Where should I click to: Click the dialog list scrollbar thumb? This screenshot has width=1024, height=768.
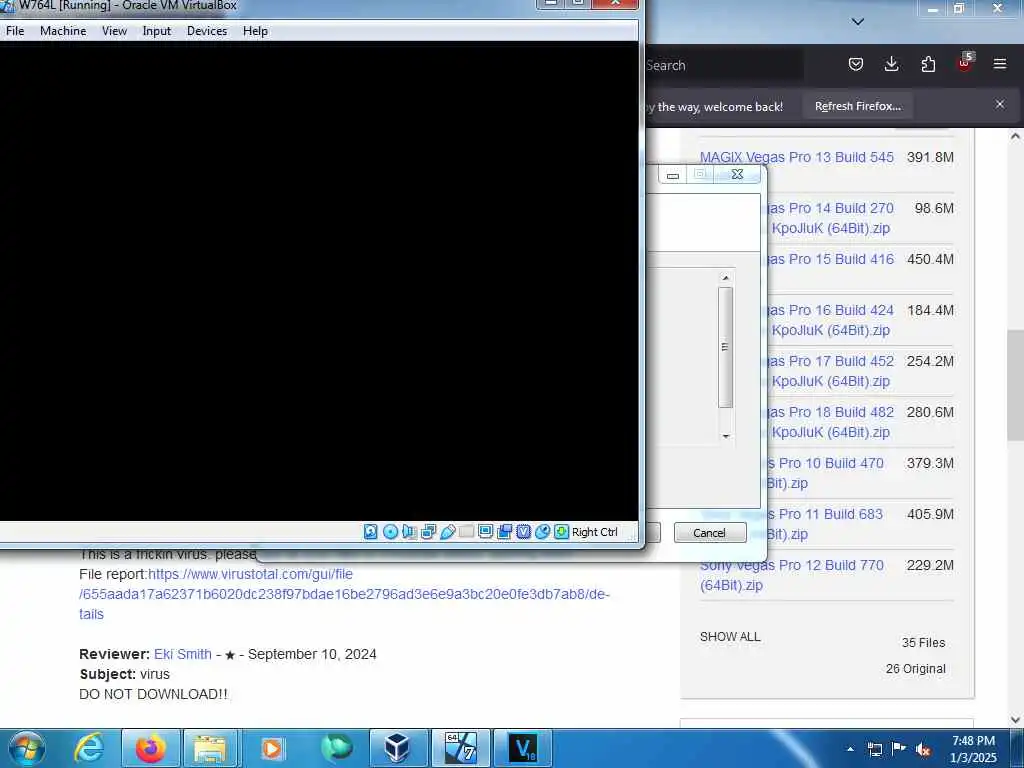click(x=725, y=347)
